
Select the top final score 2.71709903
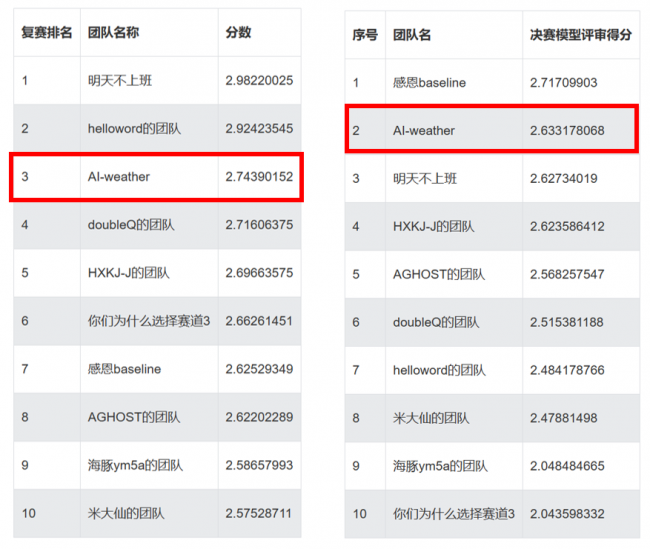pyautogui.click(x=563, y=83)
